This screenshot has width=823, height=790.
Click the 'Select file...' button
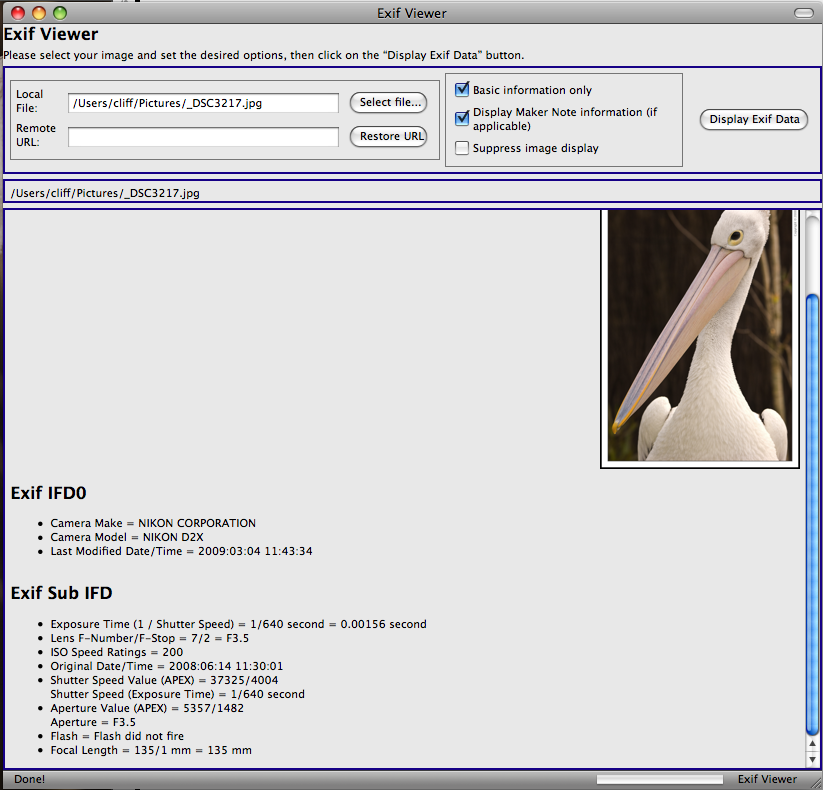tap(388, 102)
